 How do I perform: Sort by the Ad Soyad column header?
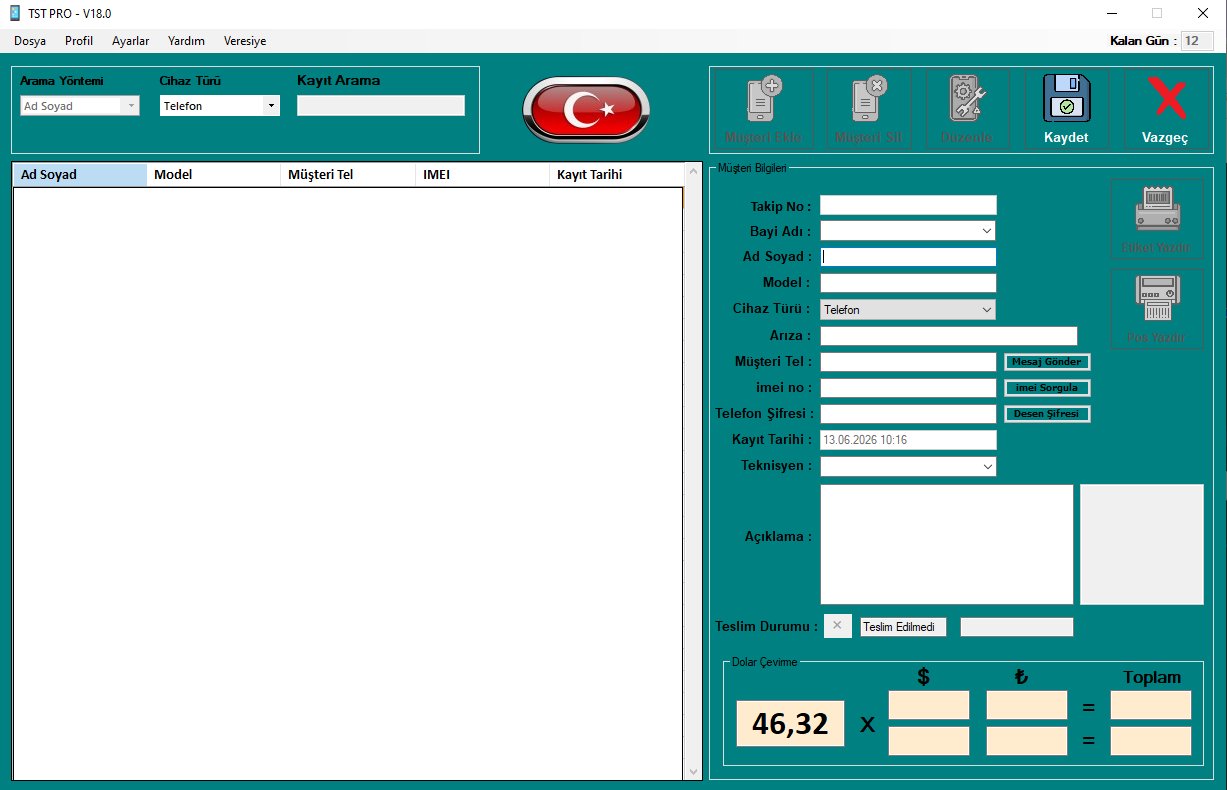point(80,175)
